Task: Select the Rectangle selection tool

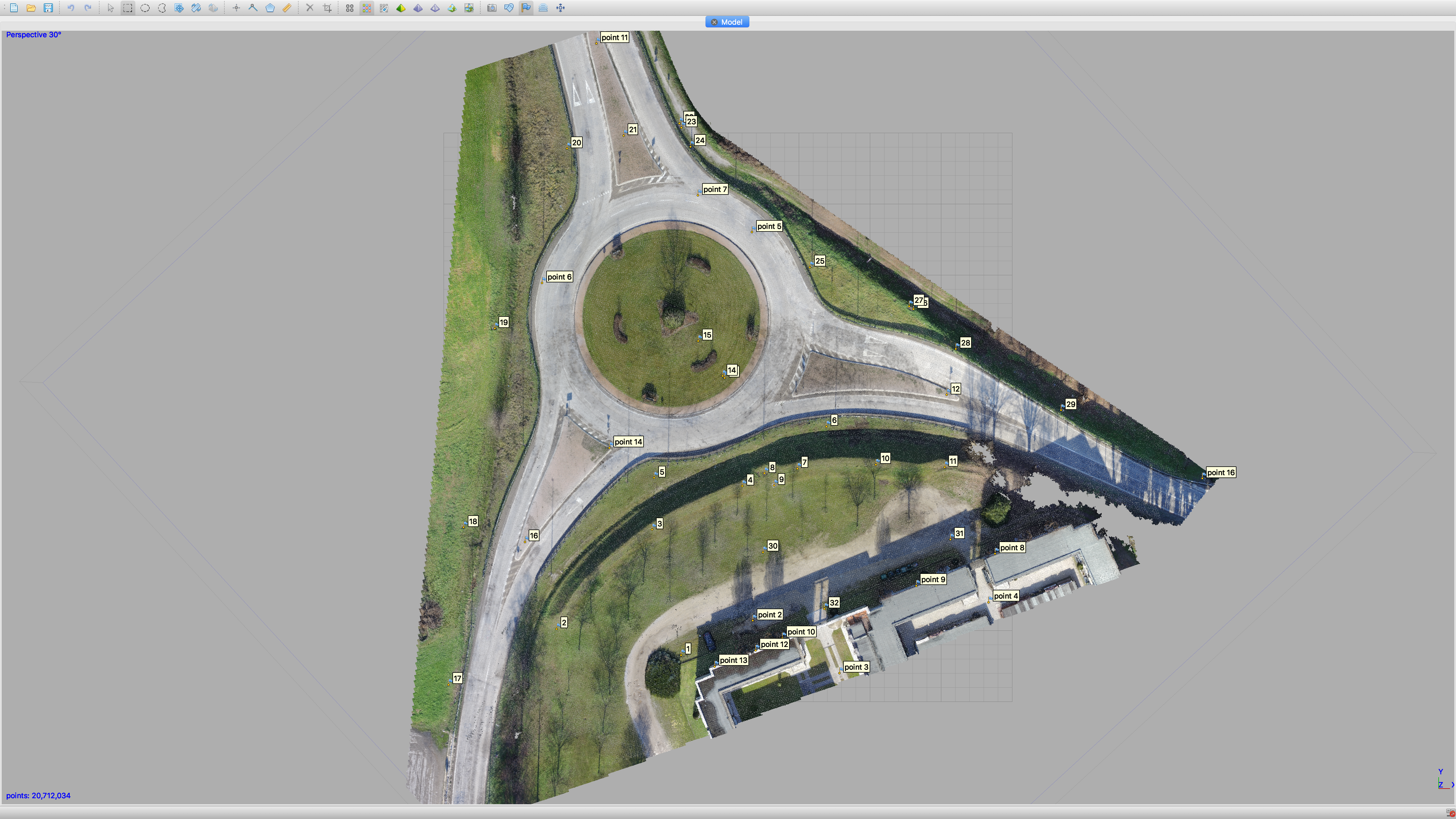Action: (128, 8)
